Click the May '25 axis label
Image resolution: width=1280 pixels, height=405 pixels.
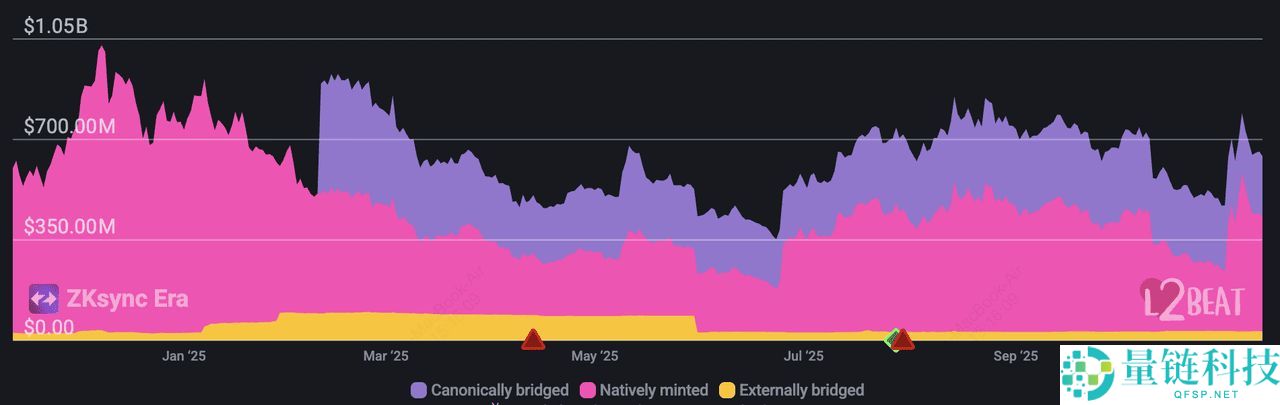coord(595,355)
